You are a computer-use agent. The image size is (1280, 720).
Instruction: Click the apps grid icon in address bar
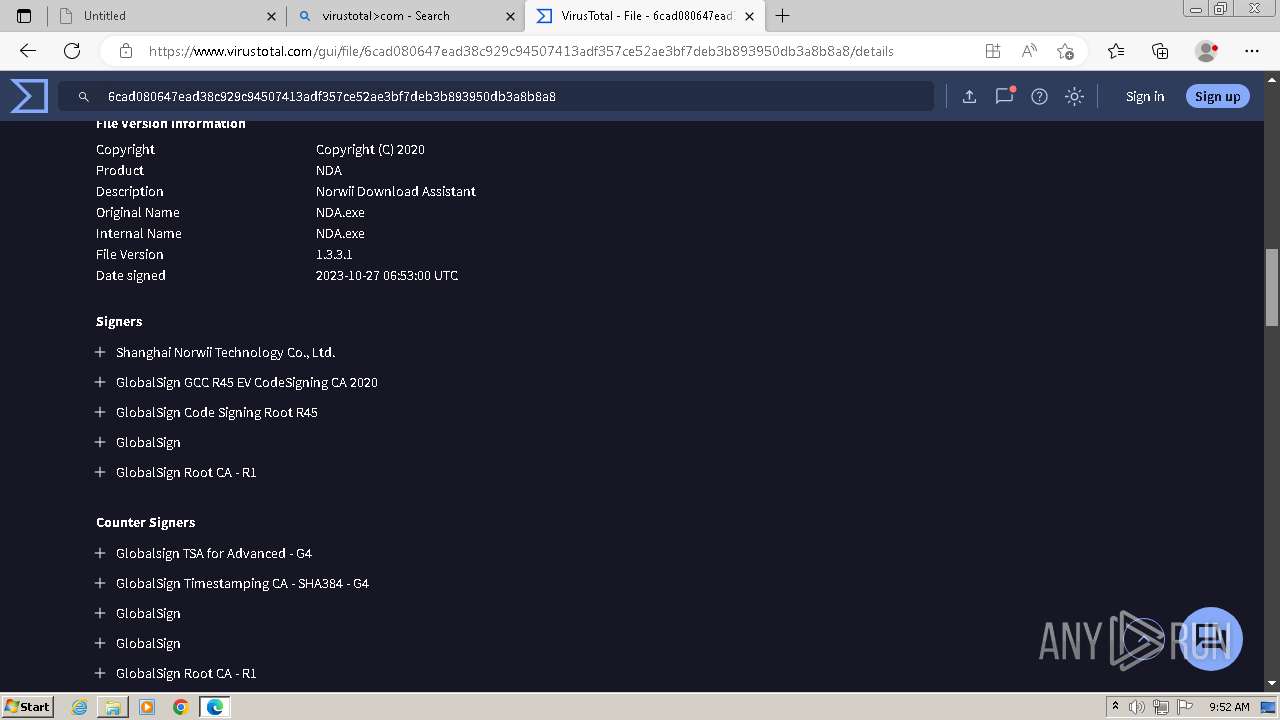[x=992, y=51]
